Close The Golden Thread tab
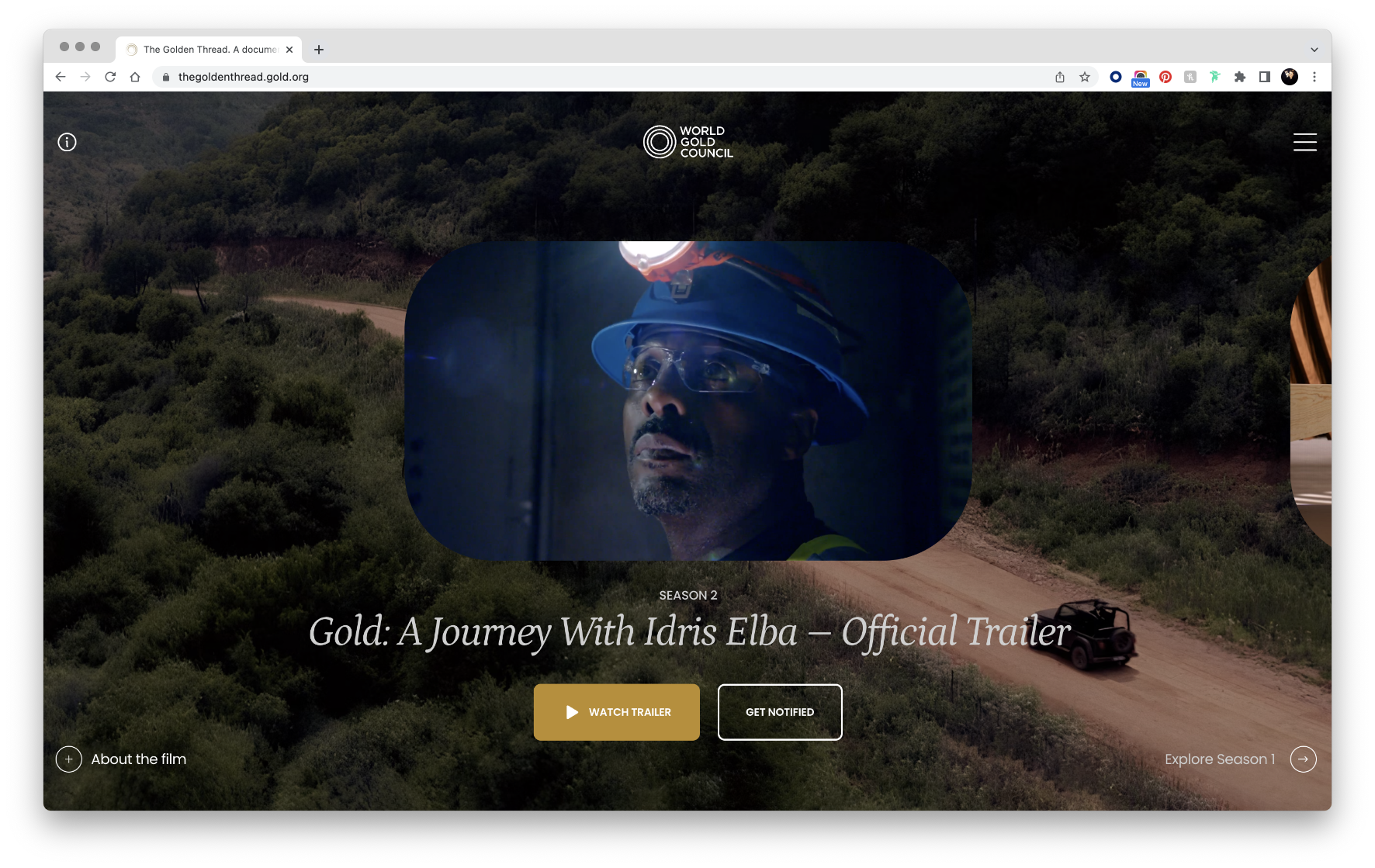Screen dimensions: 1375x868 [289, 50]
